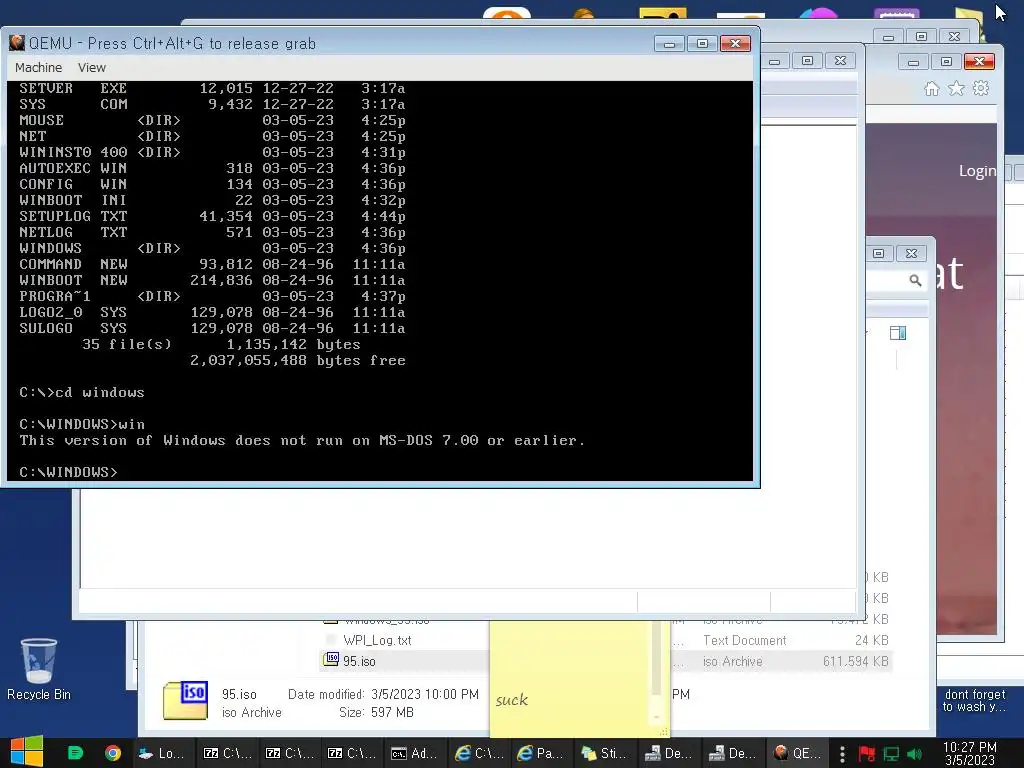Click the C:\WINDOWS> prompt line in QEMU
1024x768 pixels.
click(x=69, y=472)
